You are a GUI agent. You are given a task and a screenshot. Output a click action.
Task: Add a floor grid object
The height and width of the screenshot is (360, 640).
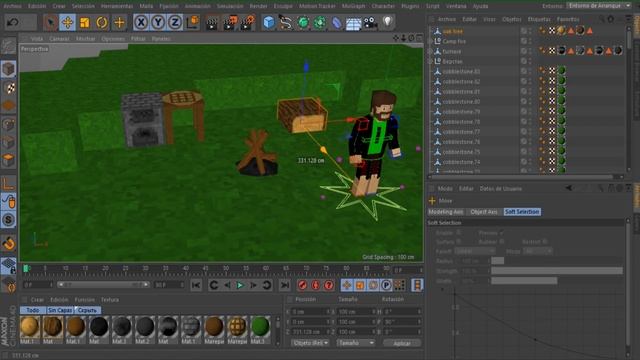353,23
